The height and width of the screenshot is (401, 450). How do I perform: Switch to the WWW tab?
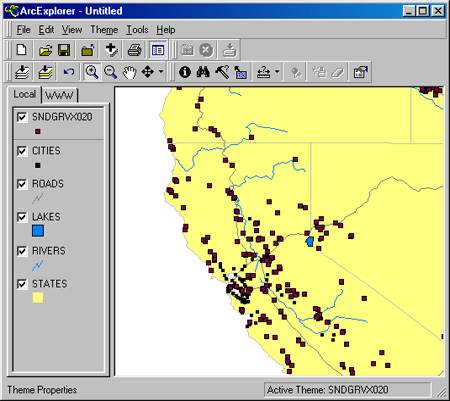click(59, 95)
